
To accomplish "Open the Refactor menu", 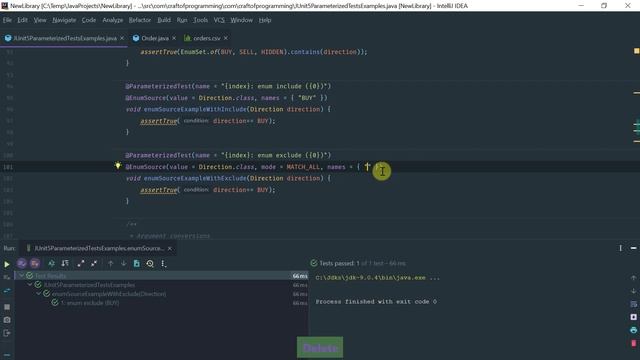I will pyautogui.click(x=140, y=20).
